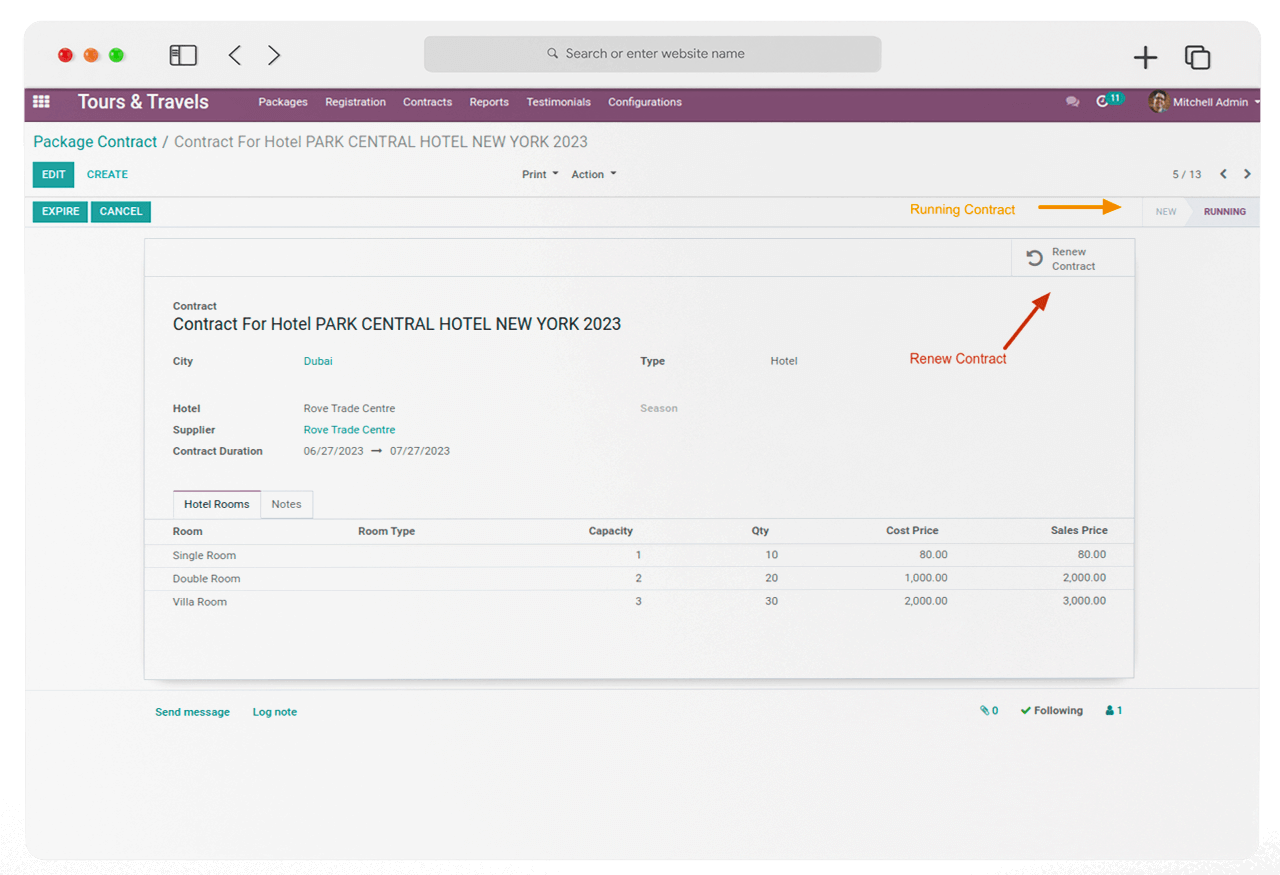Viewport: 1280px width, 875px height.
Task: Click the 3,000.00 sales price cell
Action: point(1084,601)
